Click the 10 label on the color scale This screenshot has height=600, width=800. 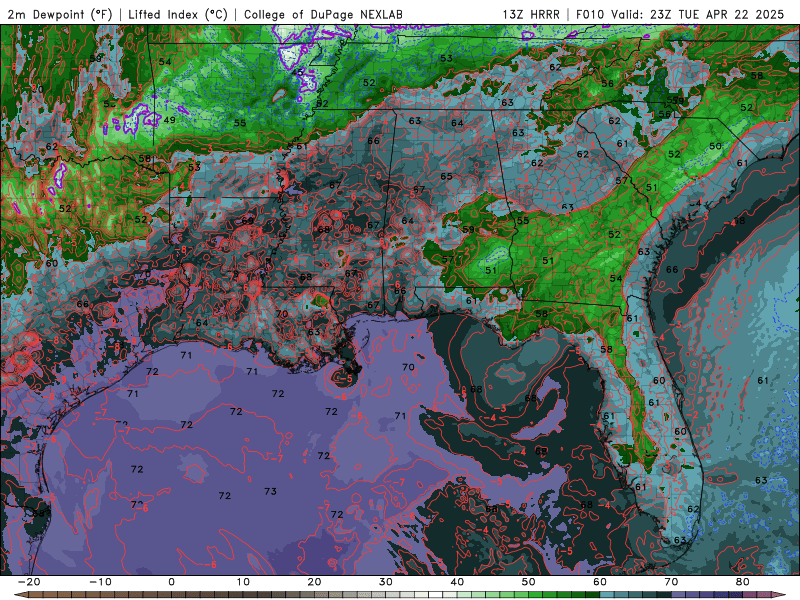pos(243,582)
